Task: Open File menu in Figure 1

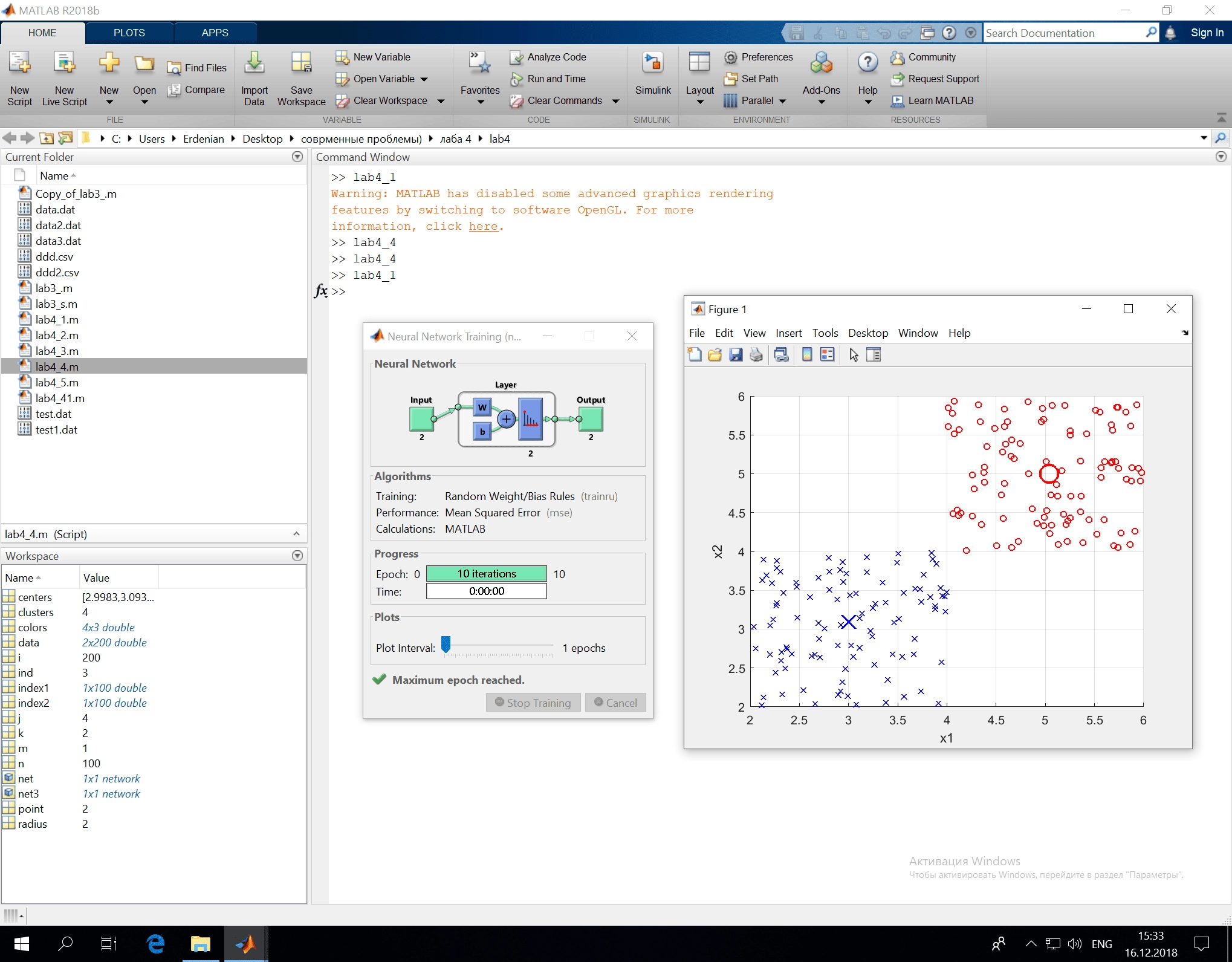Action: (x=696, y=333)
